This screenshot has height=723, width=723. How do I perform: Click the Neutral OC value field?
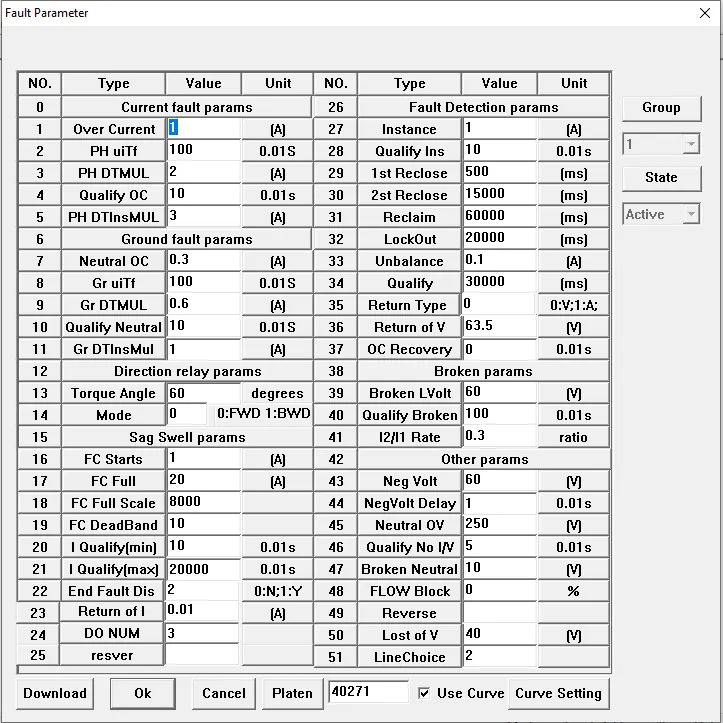203,261
